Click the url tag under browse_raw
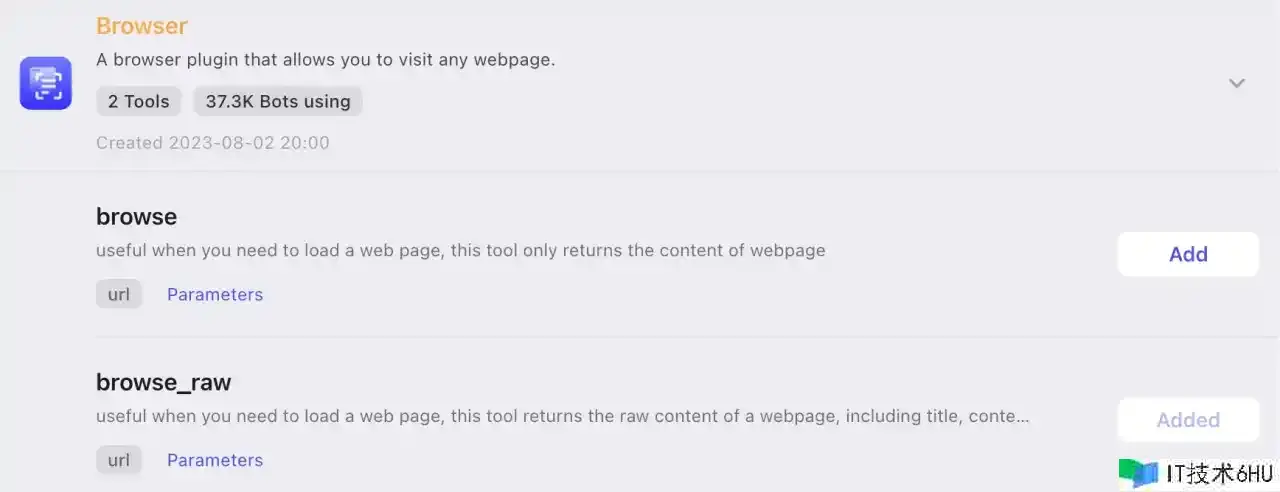 119,460
